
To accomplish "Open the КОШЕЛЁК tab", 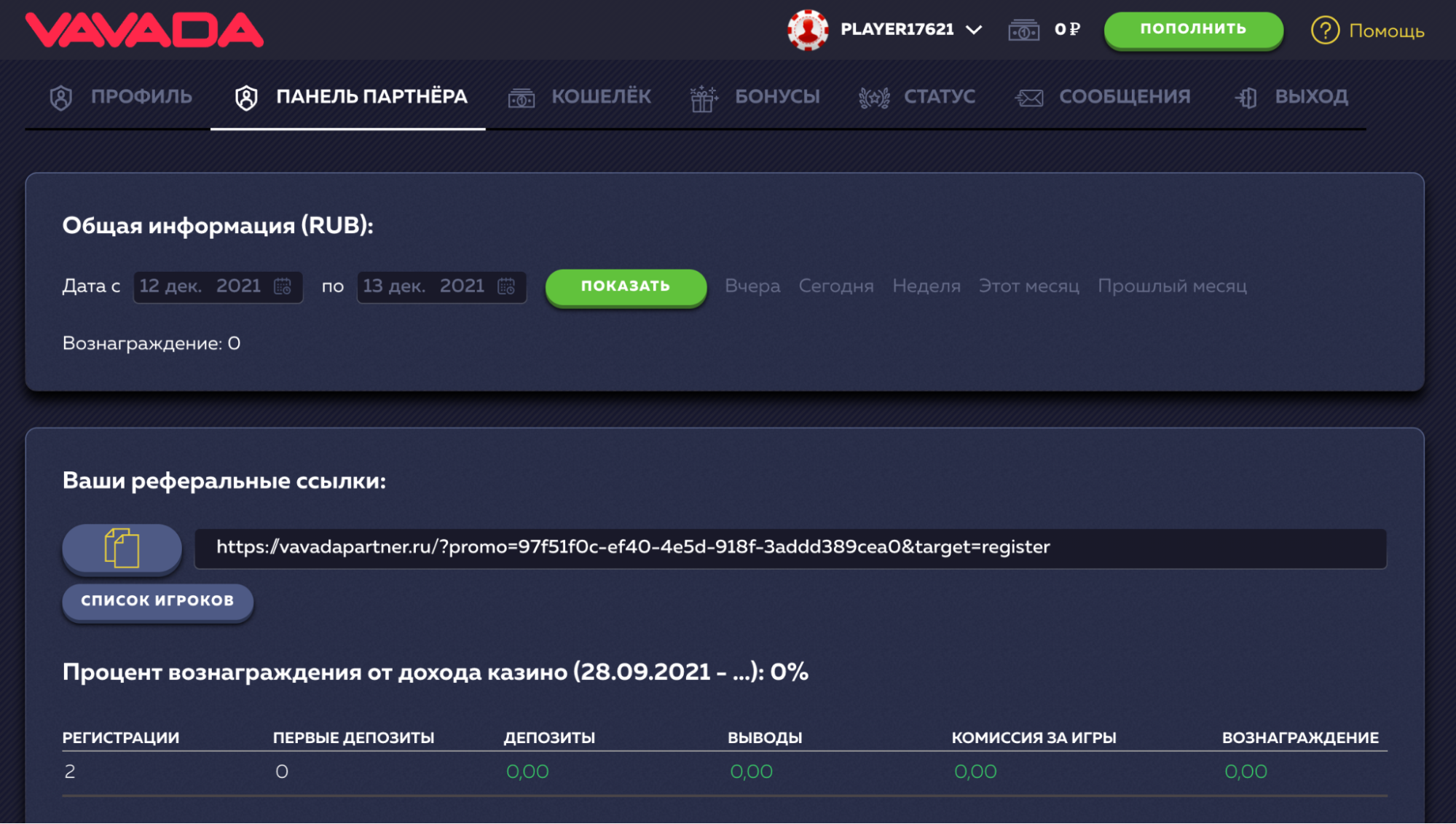I will pyautogui.click(x=601, y=96).
